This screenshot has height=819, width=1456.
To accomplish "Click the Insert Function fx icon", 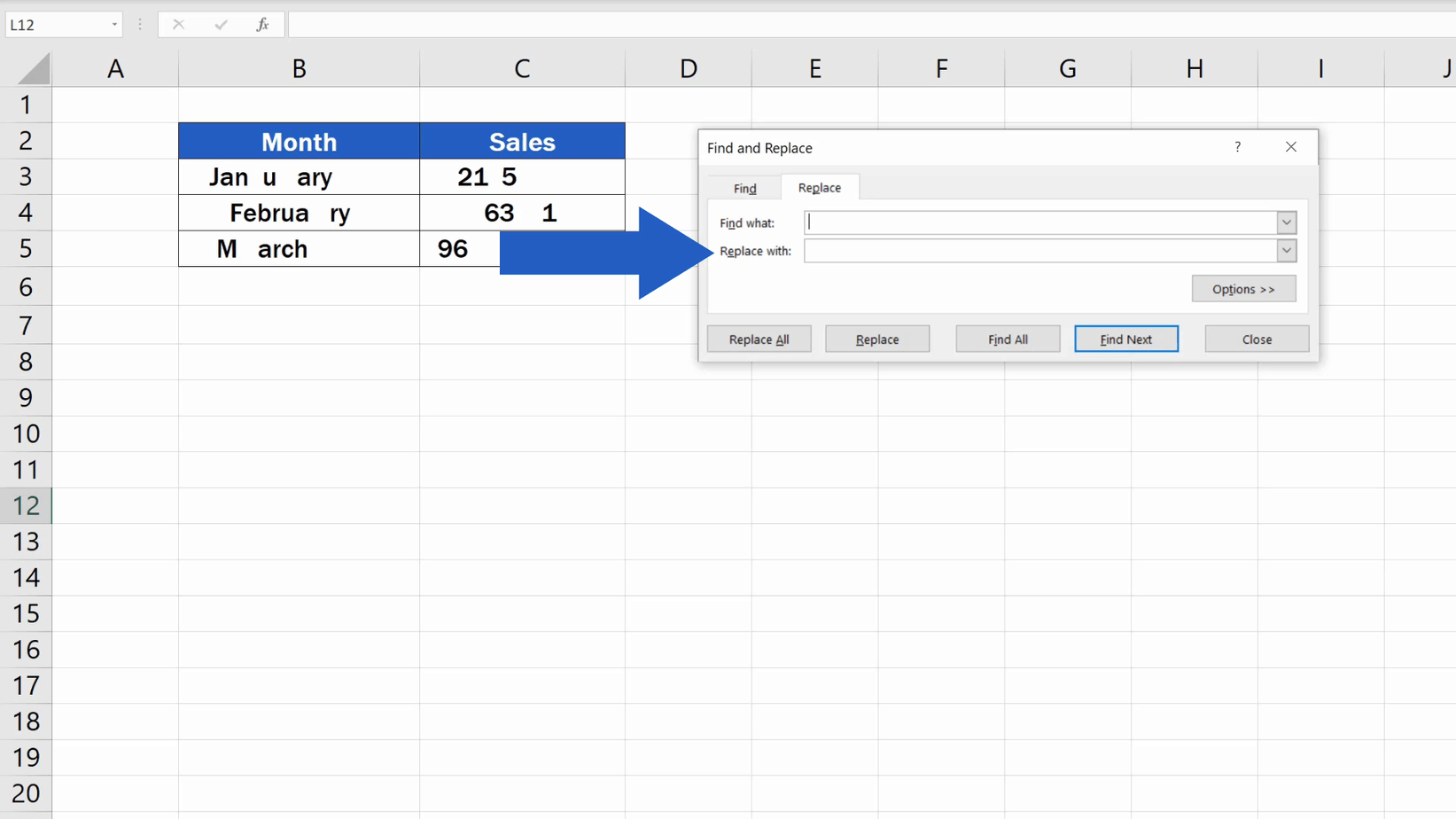I will [262, 25].
